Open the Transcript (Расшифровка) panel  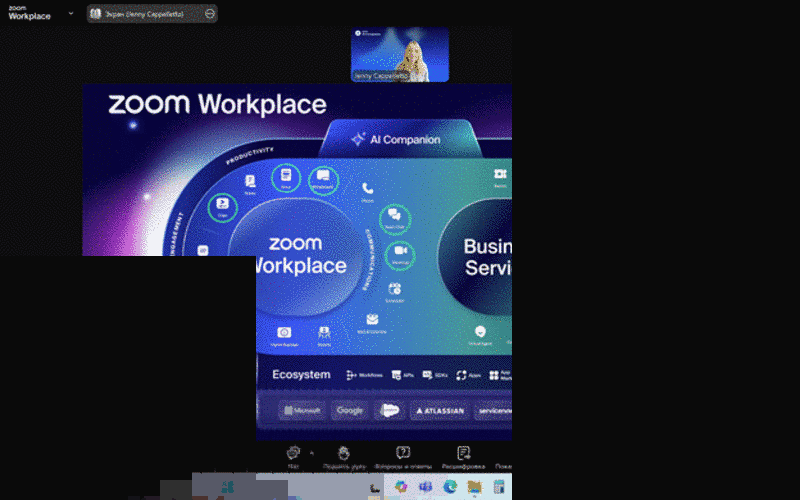click(463, 457)
